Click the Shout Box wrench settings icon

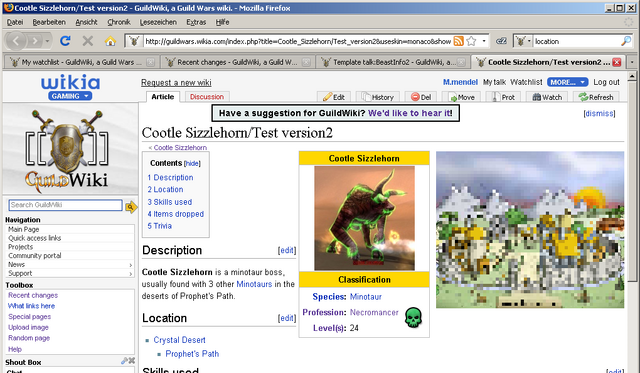click(x=124, y=361)
